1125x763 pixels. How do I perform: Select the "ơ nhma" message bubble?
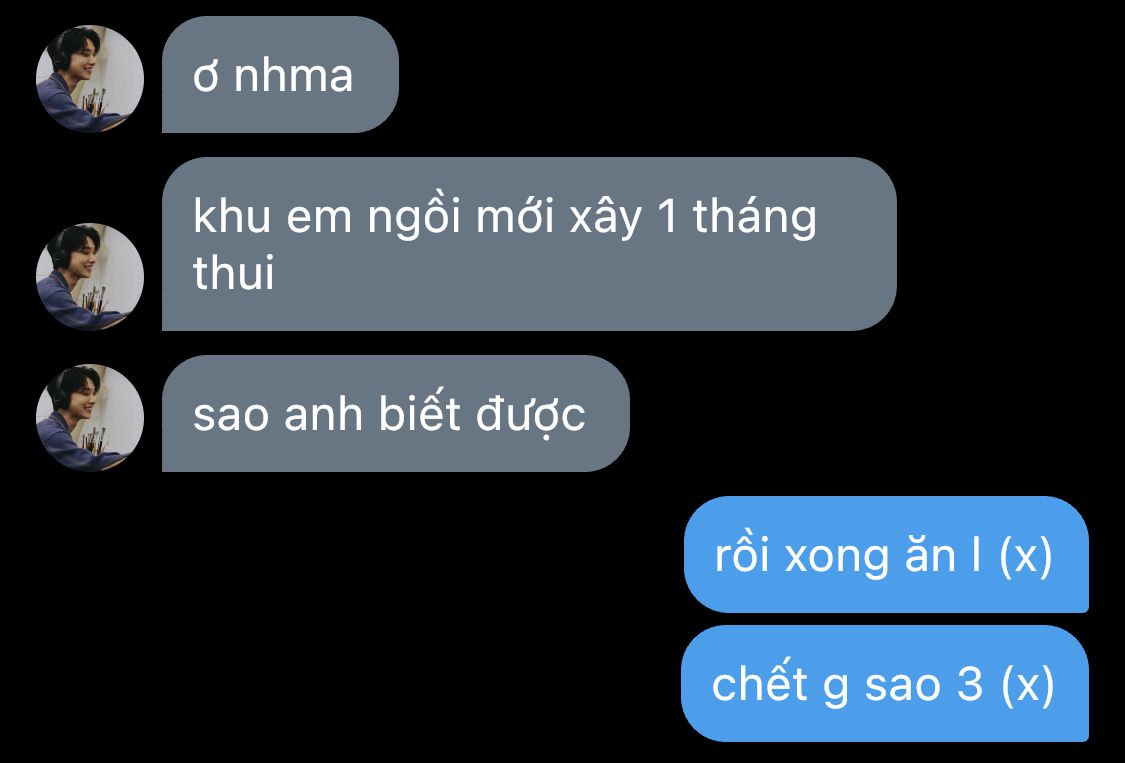[x=280, y=75]
